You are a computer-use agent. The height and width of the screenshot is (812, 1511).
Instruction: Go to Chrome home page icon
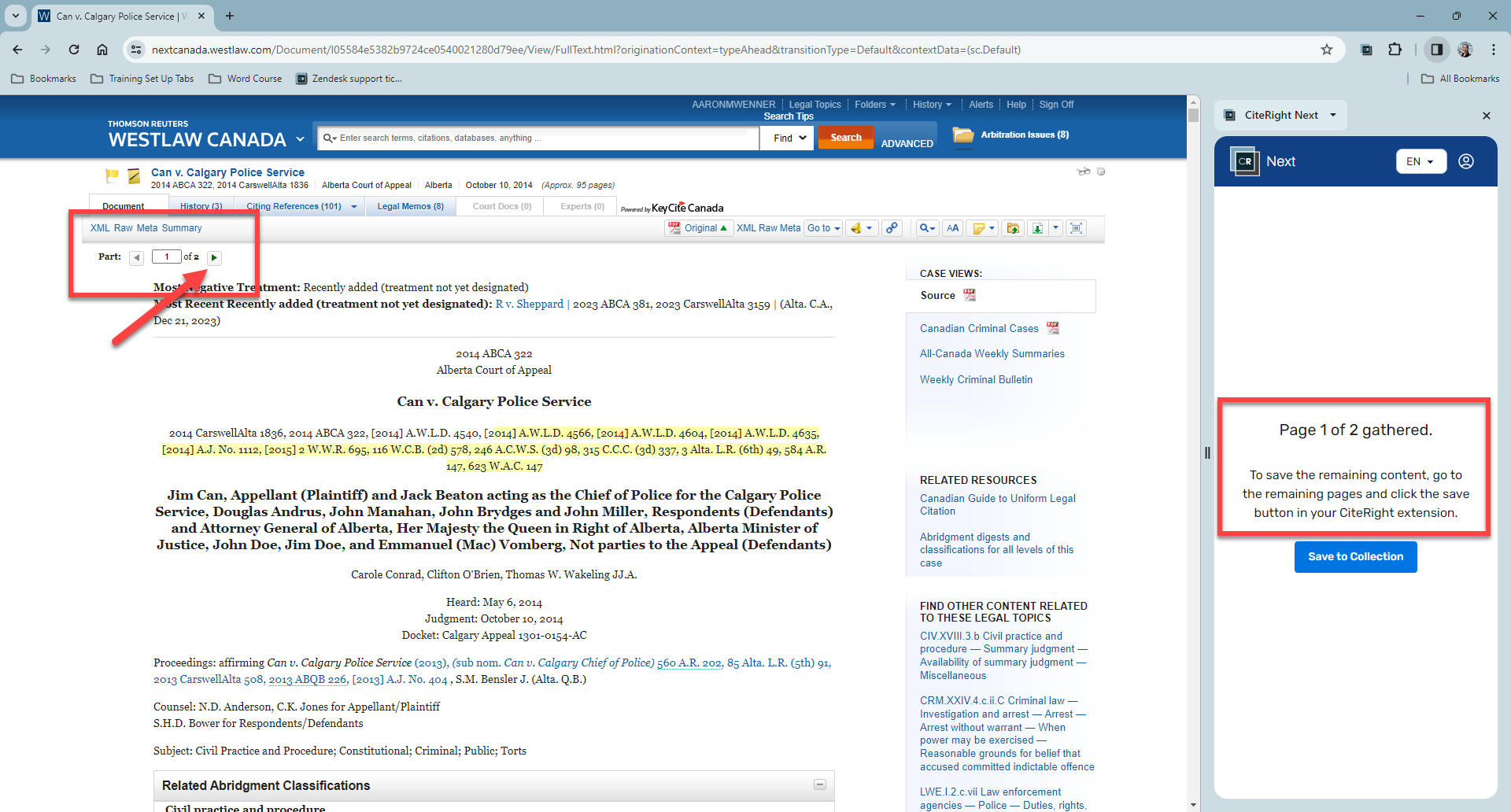102,50
